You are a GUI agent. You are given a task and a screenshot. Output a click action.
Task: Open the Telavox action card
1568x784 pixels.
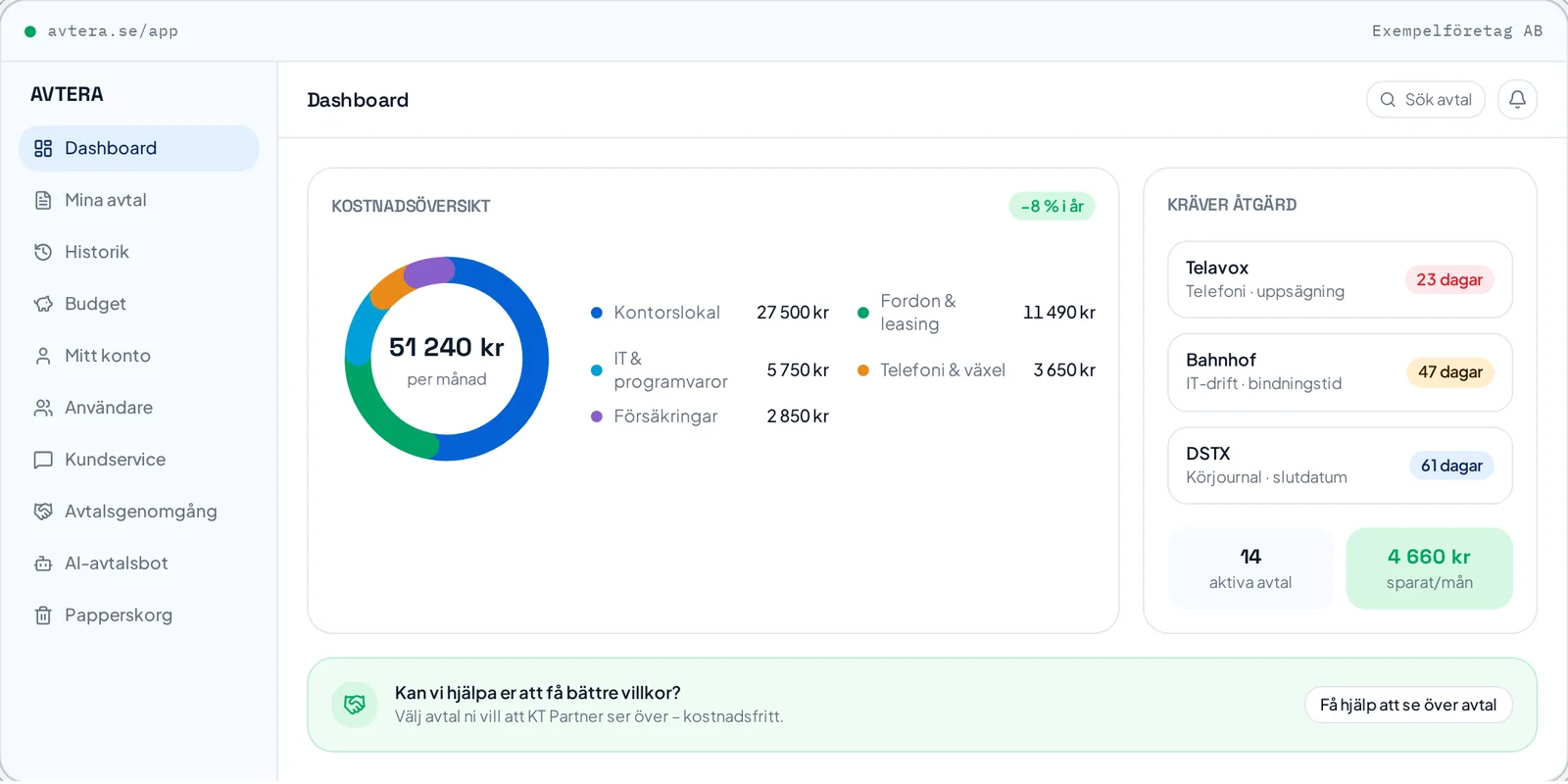pyautogui.click(x=1340, y=279)
